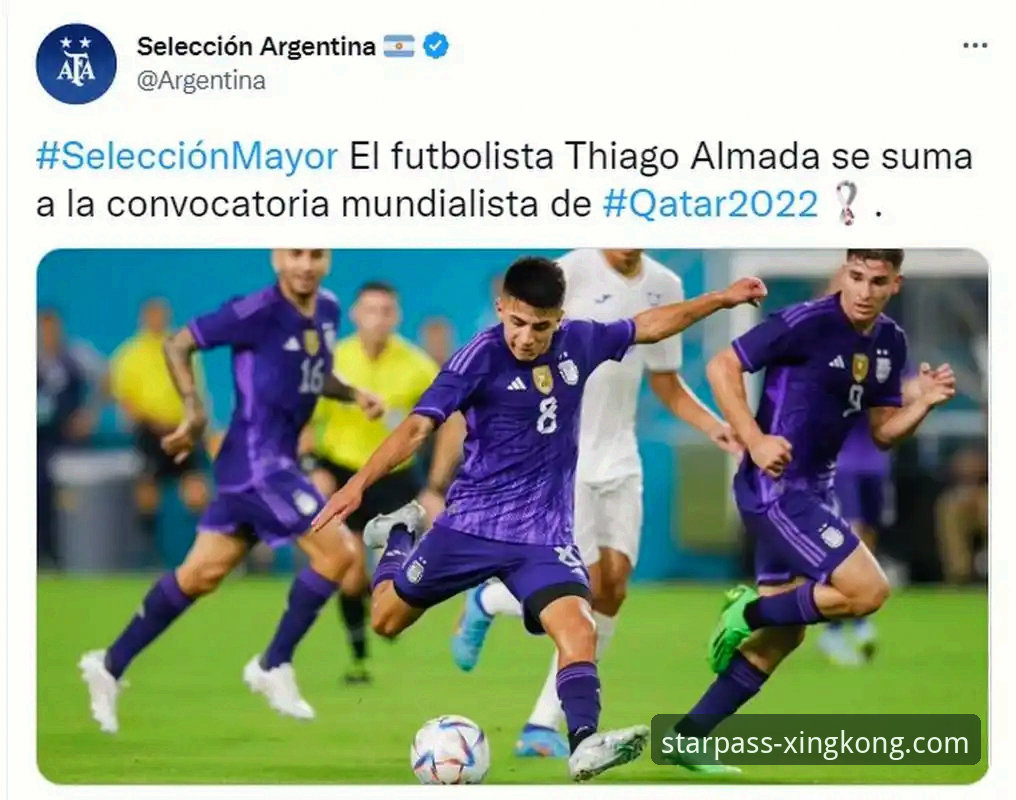
Task: Open the AFA profile avatar
Action: point(76,63)
